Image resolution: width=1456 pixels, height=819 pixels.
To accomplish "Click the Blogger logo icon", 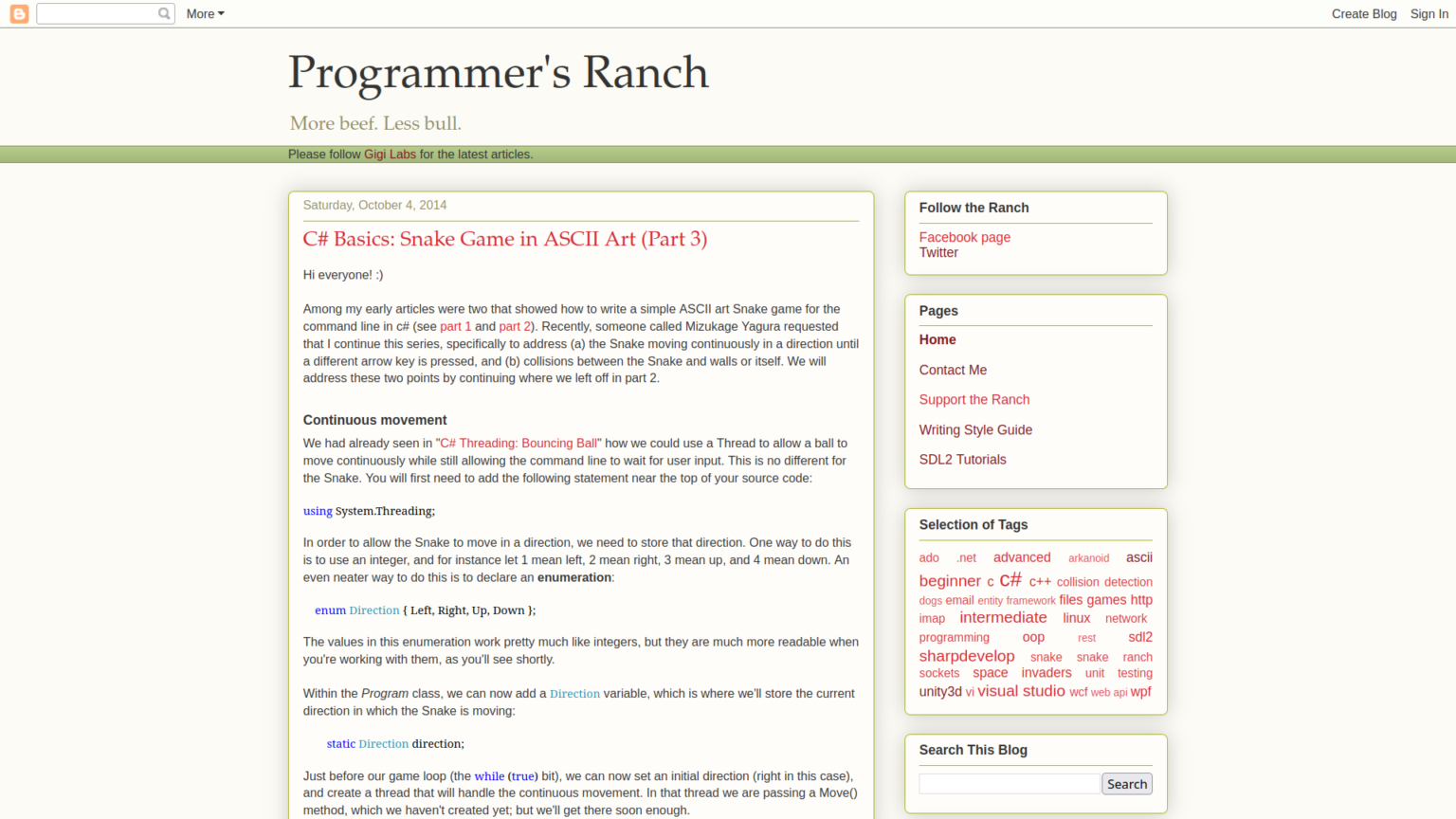I will [18, 13].
